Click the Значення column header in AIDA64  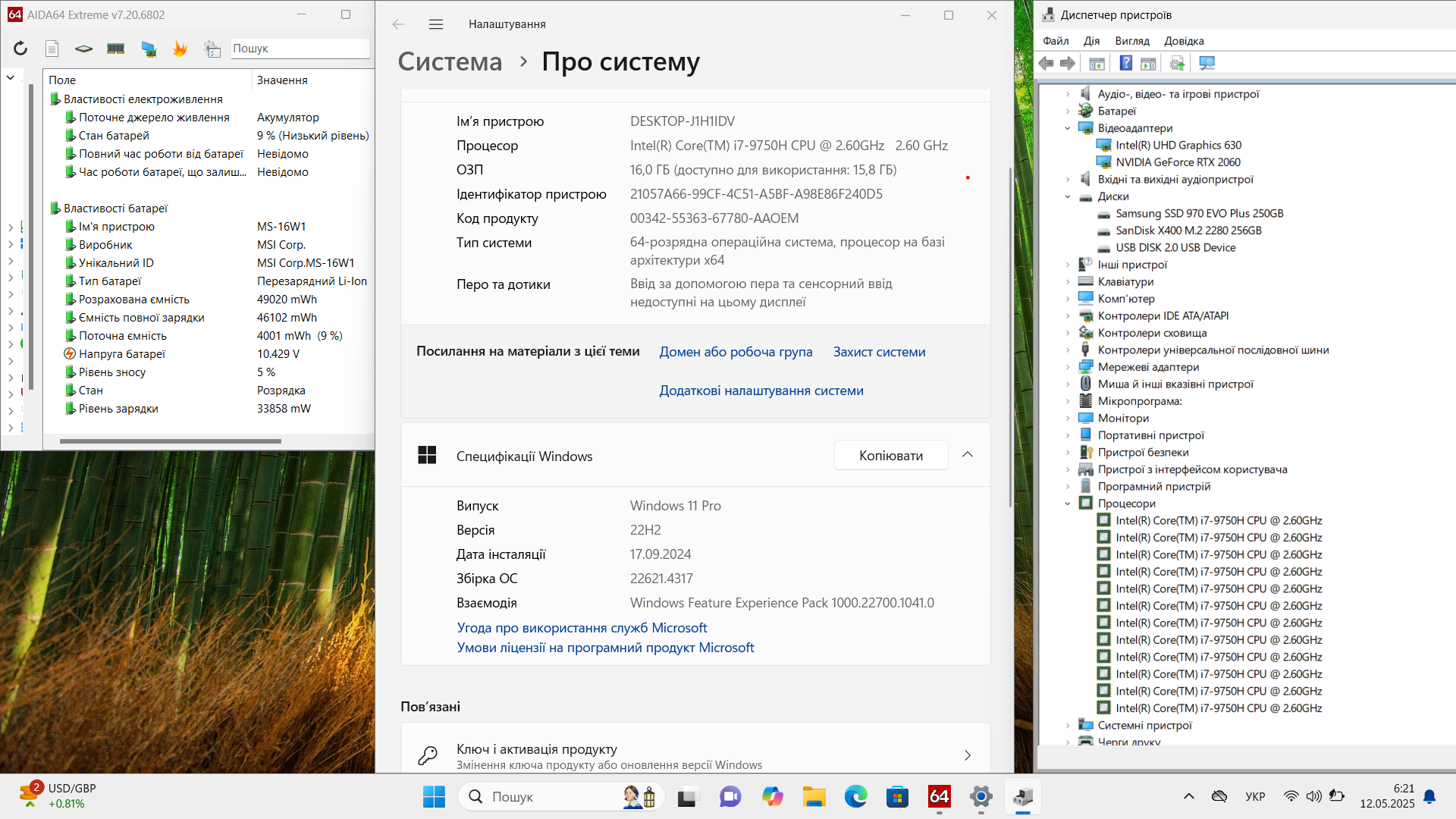(x=312, y=80)
